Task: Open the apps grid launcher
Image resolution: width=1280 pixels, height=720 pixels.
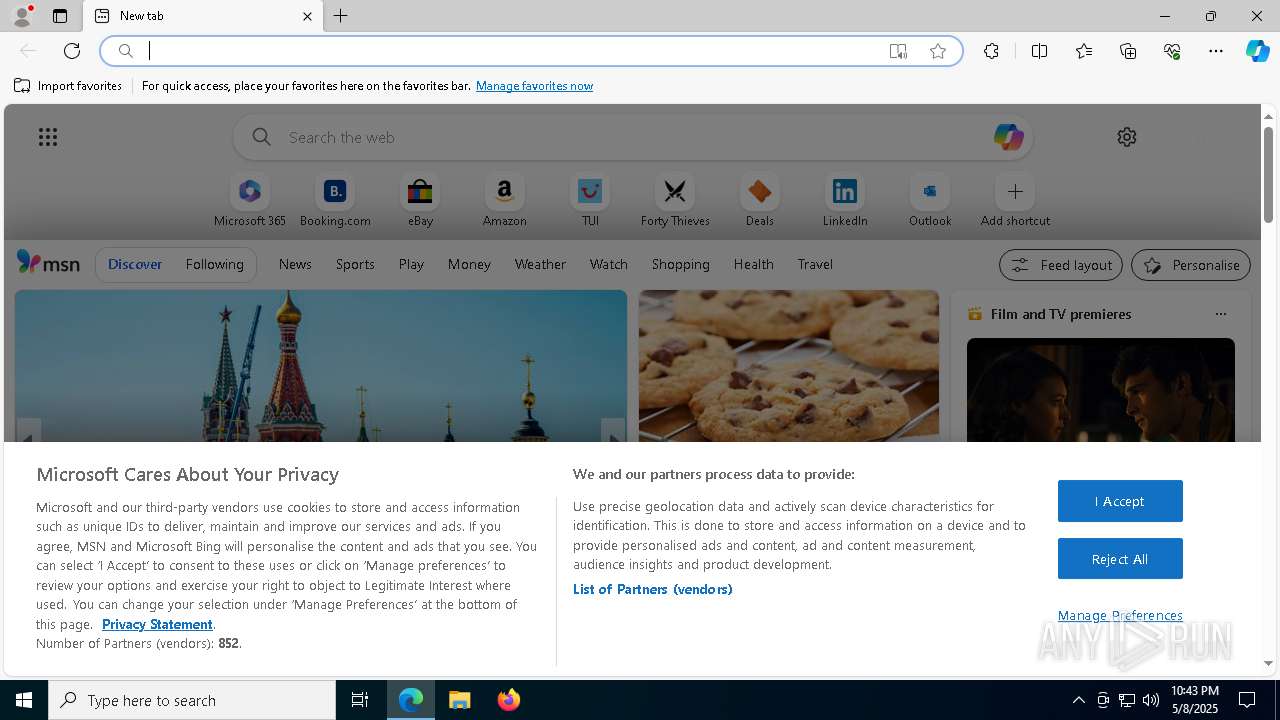Action: (48, 137)
